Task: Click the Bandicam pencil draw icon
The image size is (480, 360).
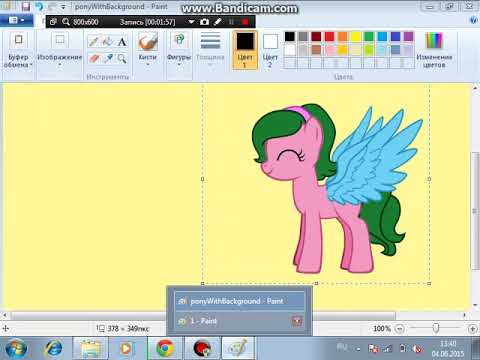Action: point(218,22)
